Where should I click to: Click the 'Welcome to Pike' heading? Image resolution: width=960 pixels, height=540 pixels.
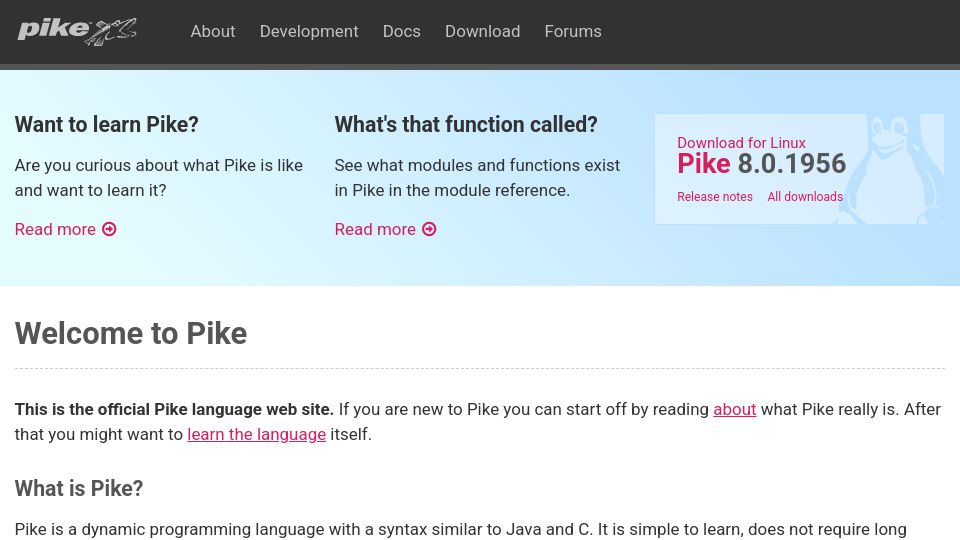131,334
